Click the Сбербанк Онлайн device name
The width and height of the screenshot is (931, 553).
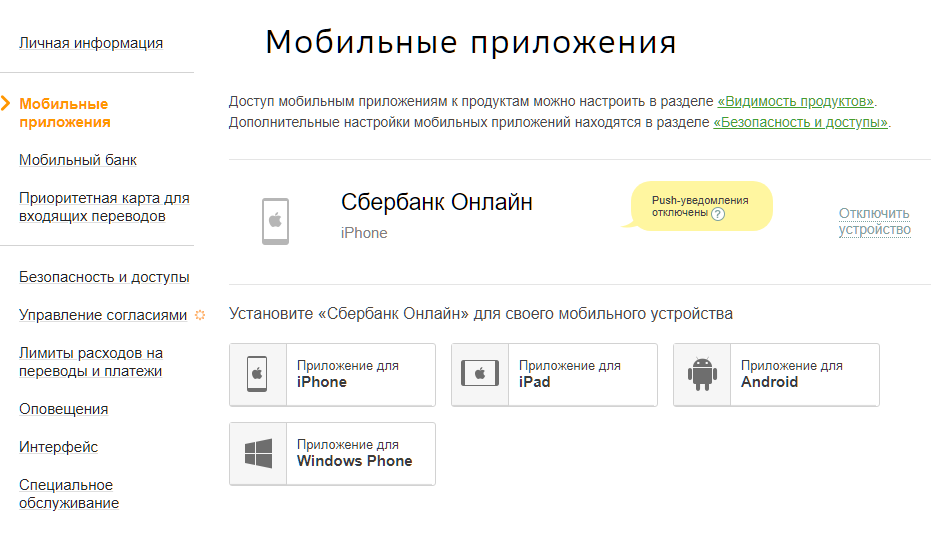click(436, 203)
